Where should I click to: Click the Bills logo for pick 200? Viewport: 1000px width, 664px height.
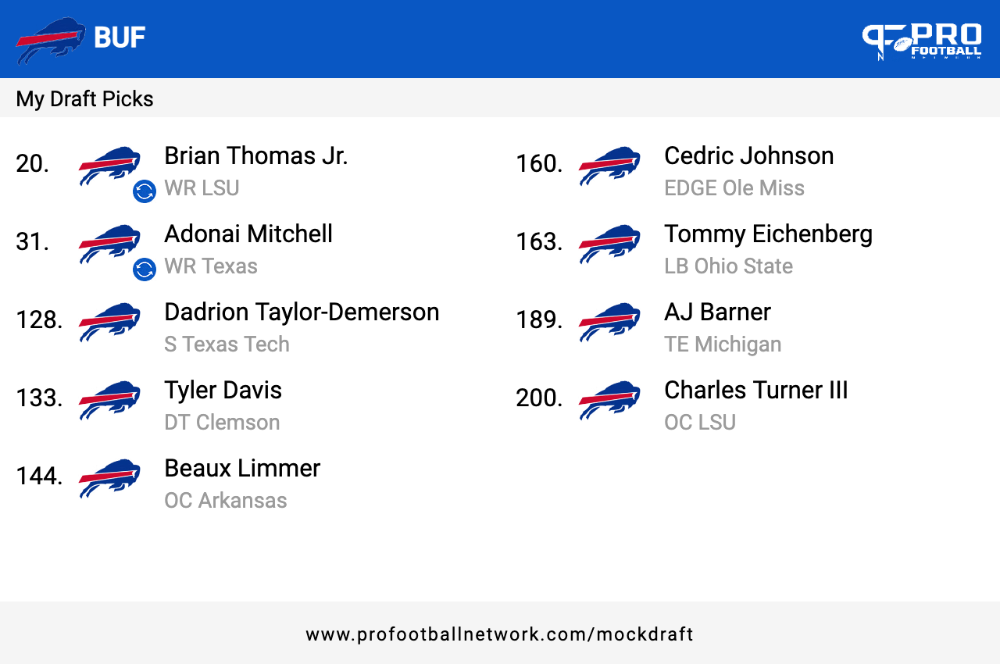click(x=610, y=400)
